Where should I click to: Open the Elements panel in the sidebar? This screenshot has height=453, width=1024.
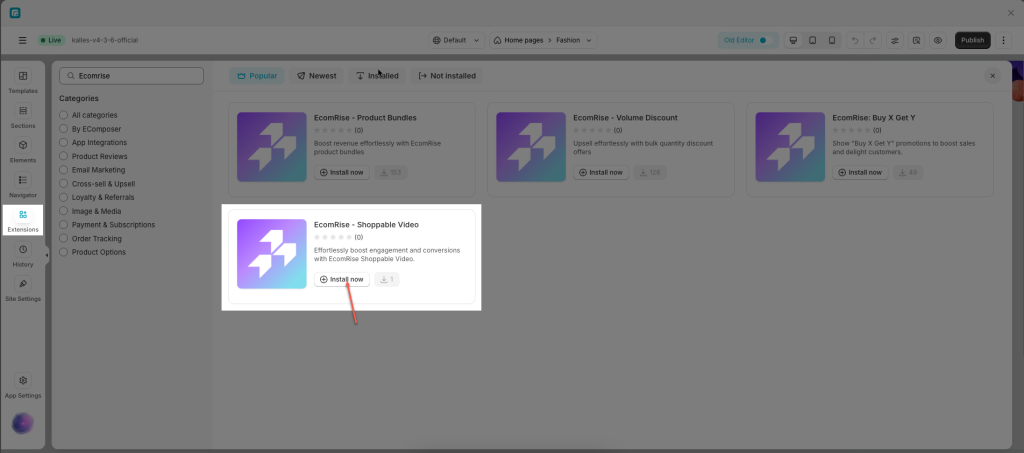tap(23, 151)
